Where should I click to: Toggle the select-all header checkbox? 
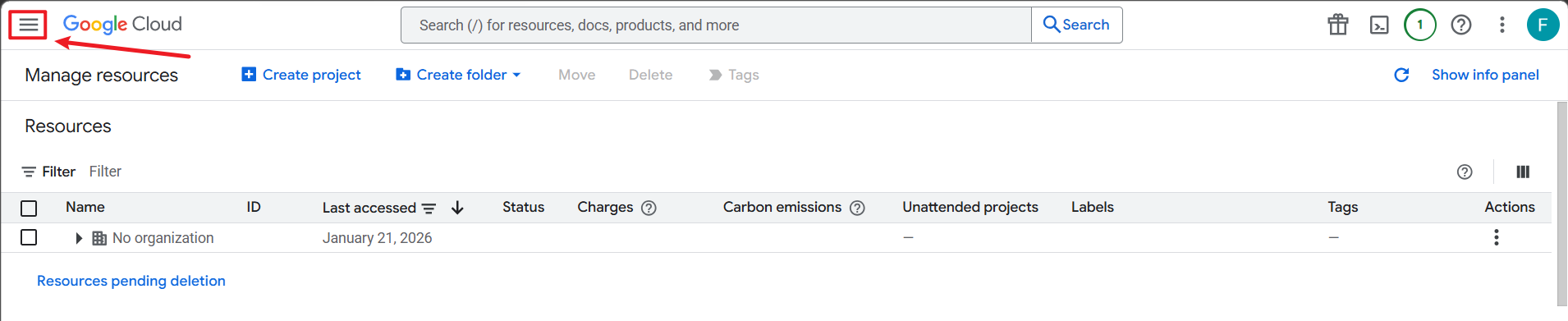pyautogui.click(x=29, y=209)
